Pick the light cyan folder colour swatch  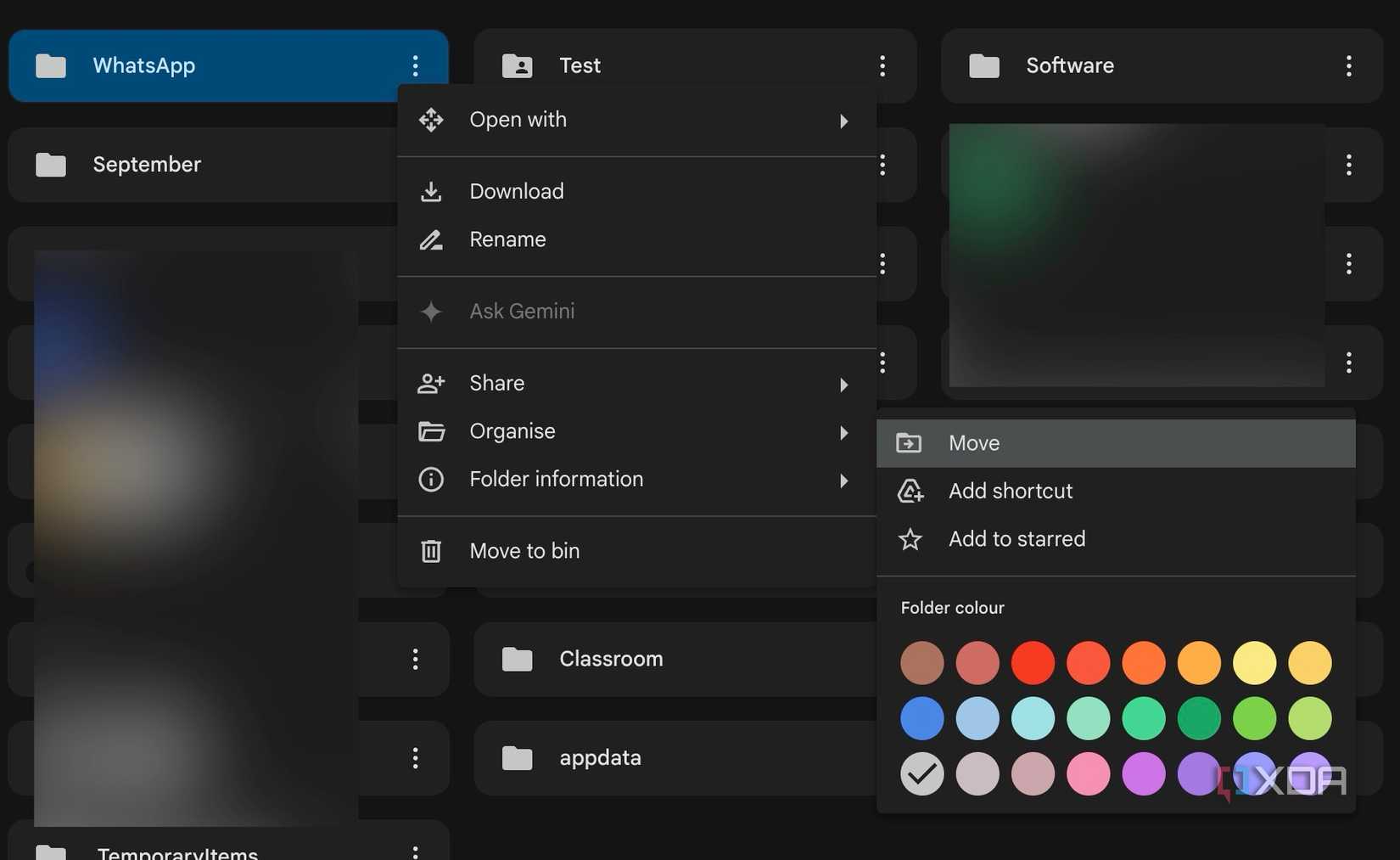click(x=1033, y=718)
